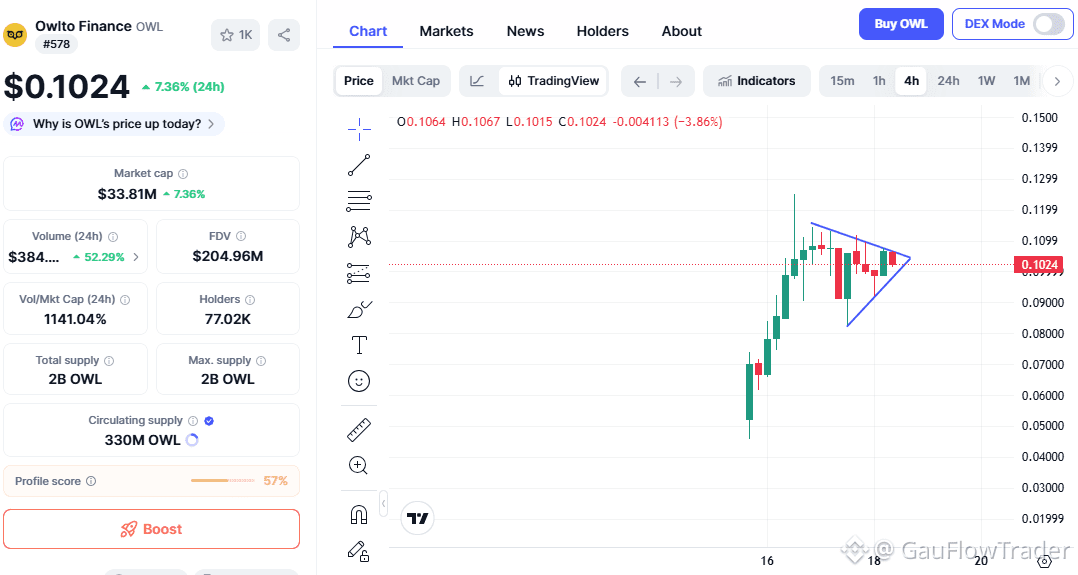Select the XABCD pattern tool

[x=359, y=237]
